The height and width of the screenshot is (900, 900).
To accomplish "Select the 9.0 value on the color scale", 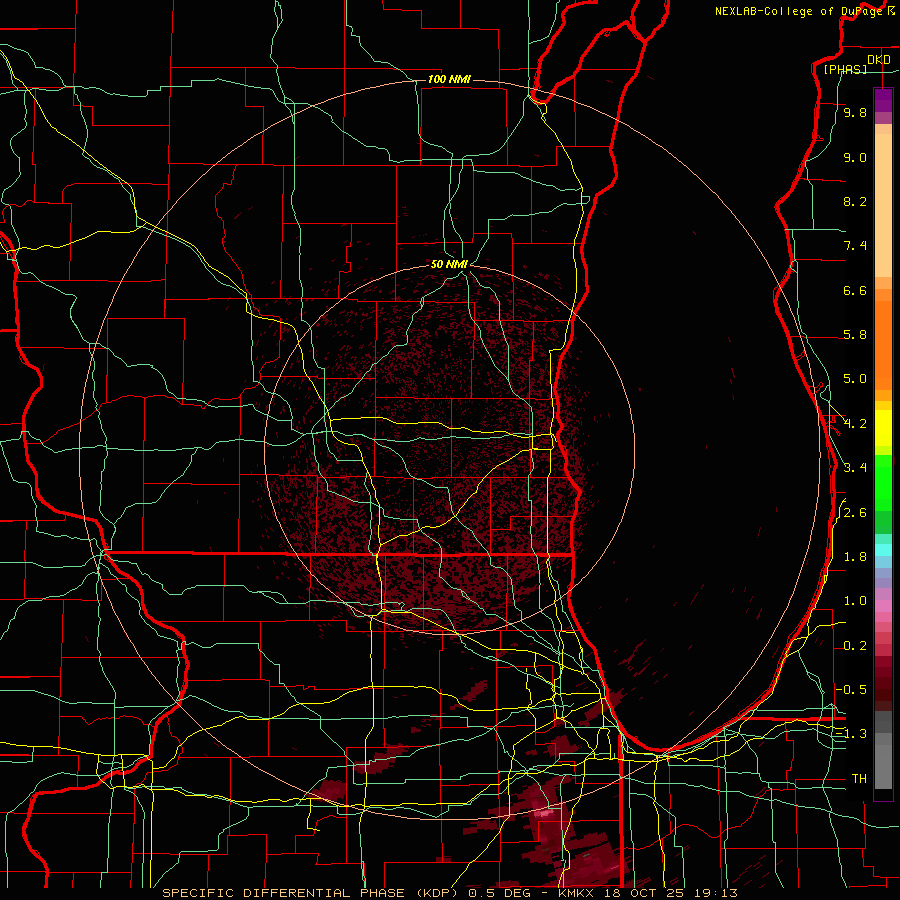I will tap(855, 158).
